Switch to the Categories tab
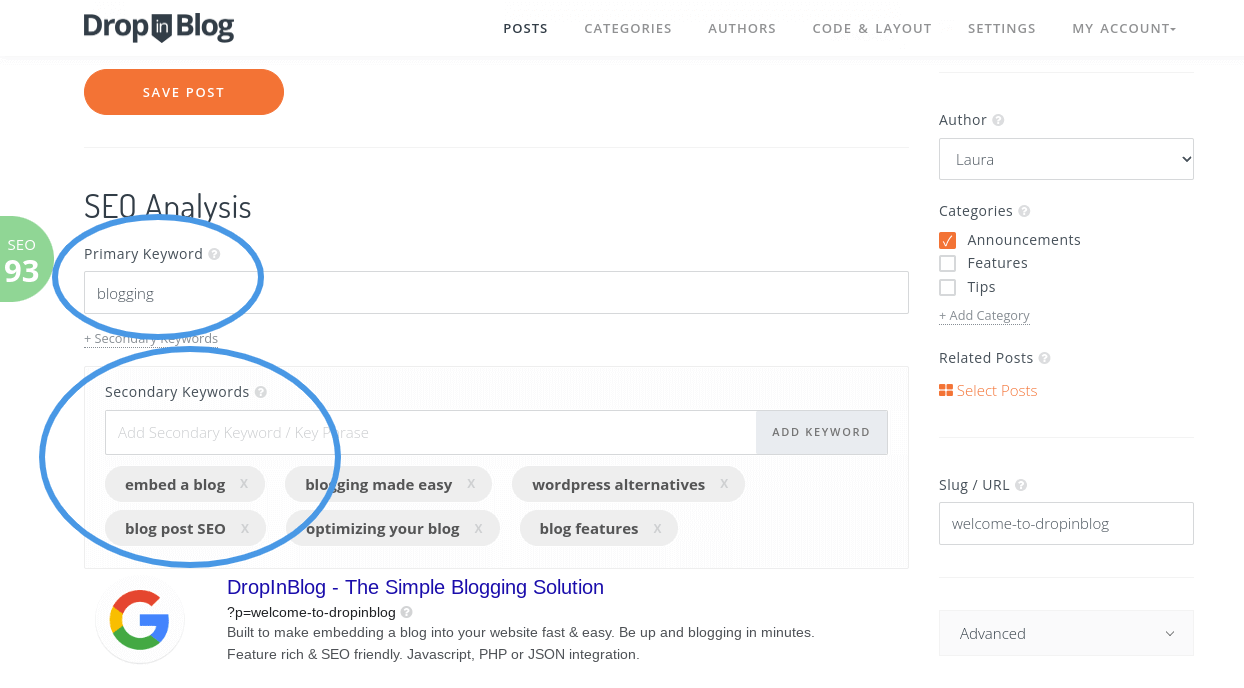This screenshot has height=688, width=1244. point(628,28)
